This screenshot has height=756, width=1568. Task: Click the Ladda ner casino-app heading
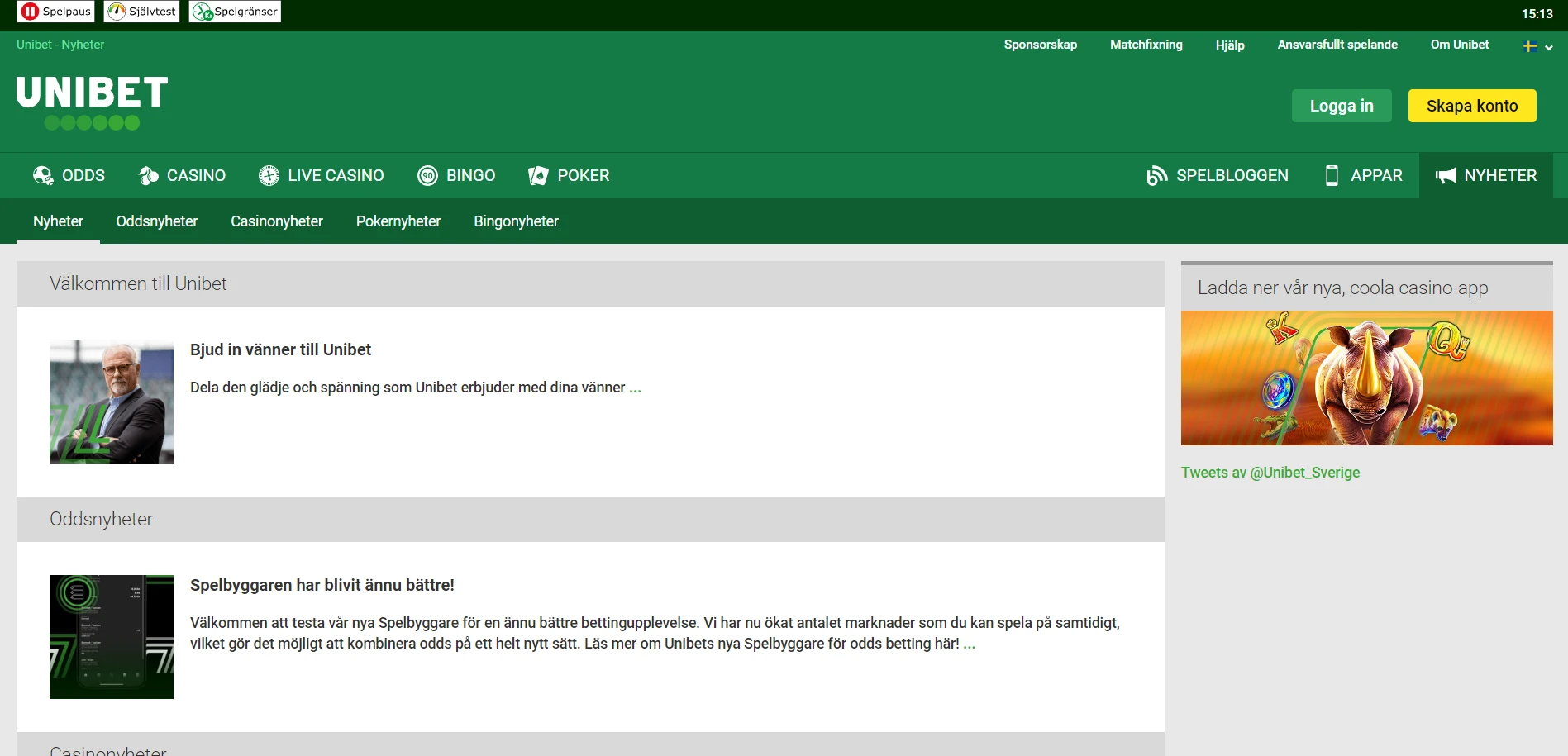click(x=1342, y=288)
